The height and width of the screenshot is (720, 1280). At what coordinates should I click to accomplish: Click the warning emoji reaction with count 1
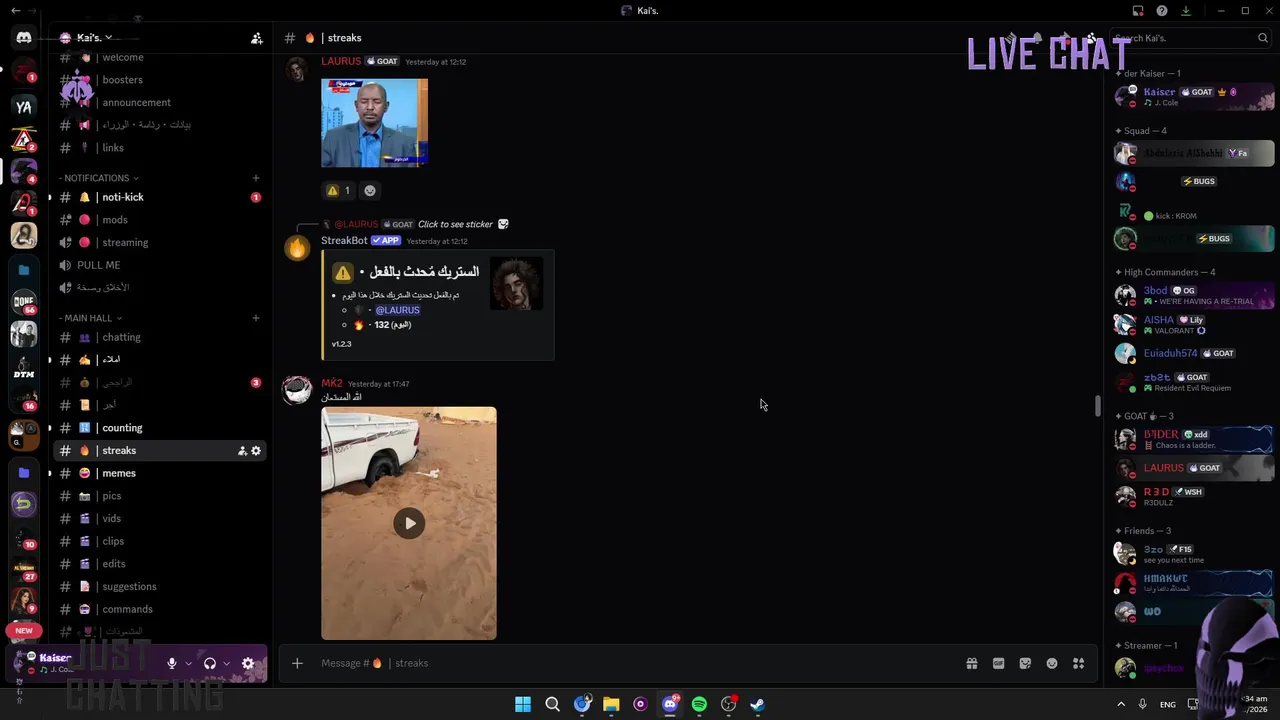(x=338, y=190)
